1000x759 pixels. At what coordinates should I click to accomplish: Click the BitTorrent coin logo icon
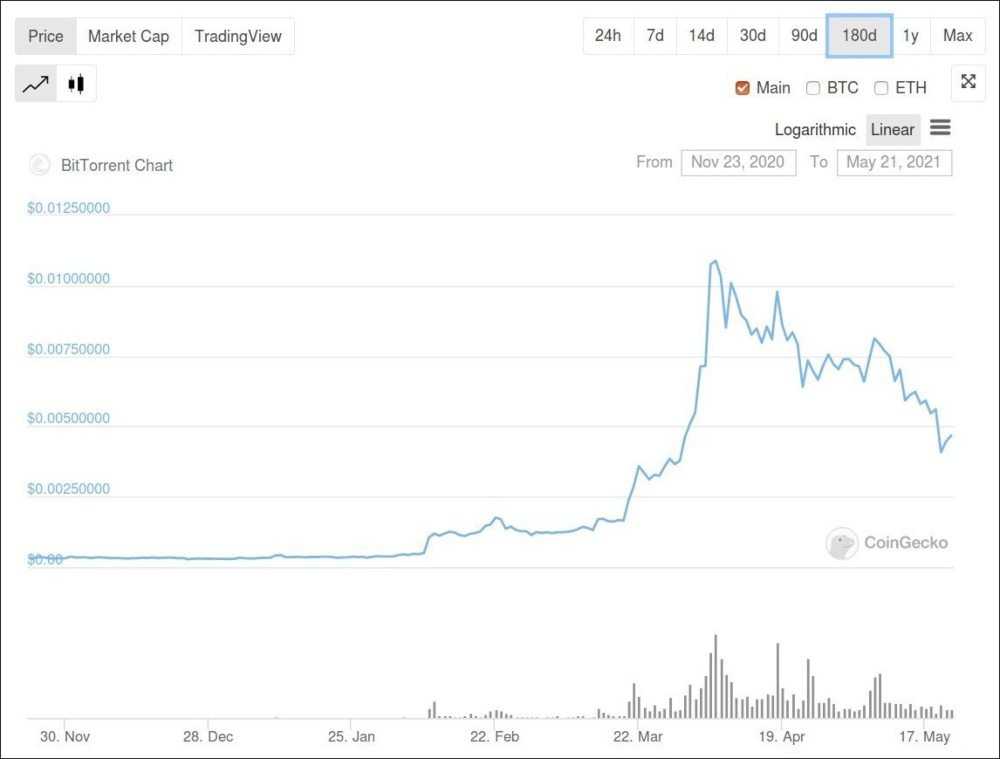[40, 165]
